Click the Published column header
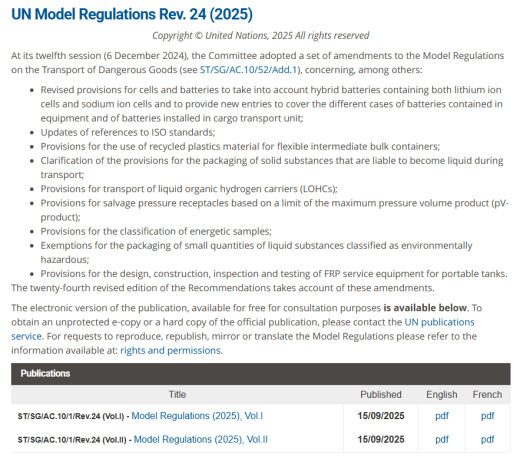531x458 pixels. point(381,395)
